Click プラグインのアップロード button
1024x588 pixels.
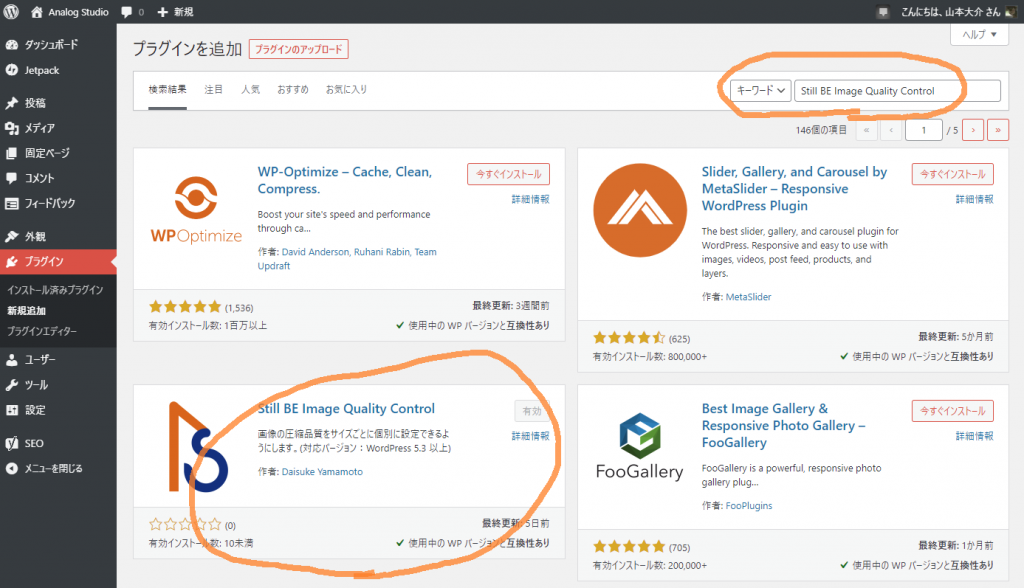pyautogui.click(x=298, y=49)
